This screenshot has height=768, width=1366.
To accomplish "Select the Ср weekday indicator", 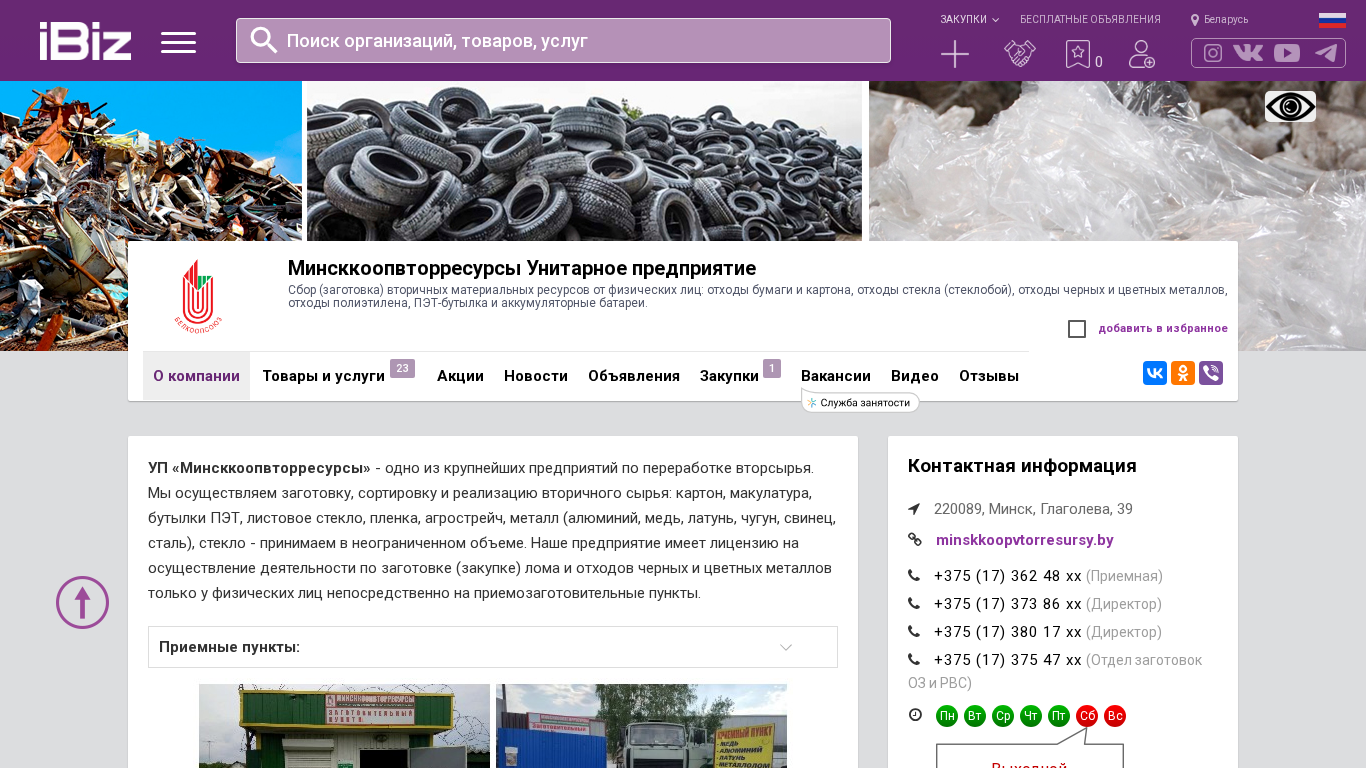I will pyautogui.click(x=1003, y=716).
